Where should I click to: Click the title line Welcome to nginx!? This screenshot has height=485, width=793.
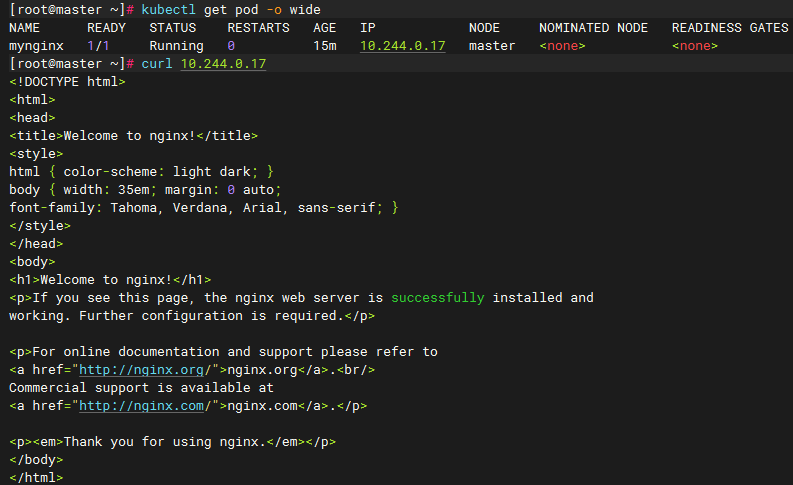pyautogui.click(x=133, y=136)
